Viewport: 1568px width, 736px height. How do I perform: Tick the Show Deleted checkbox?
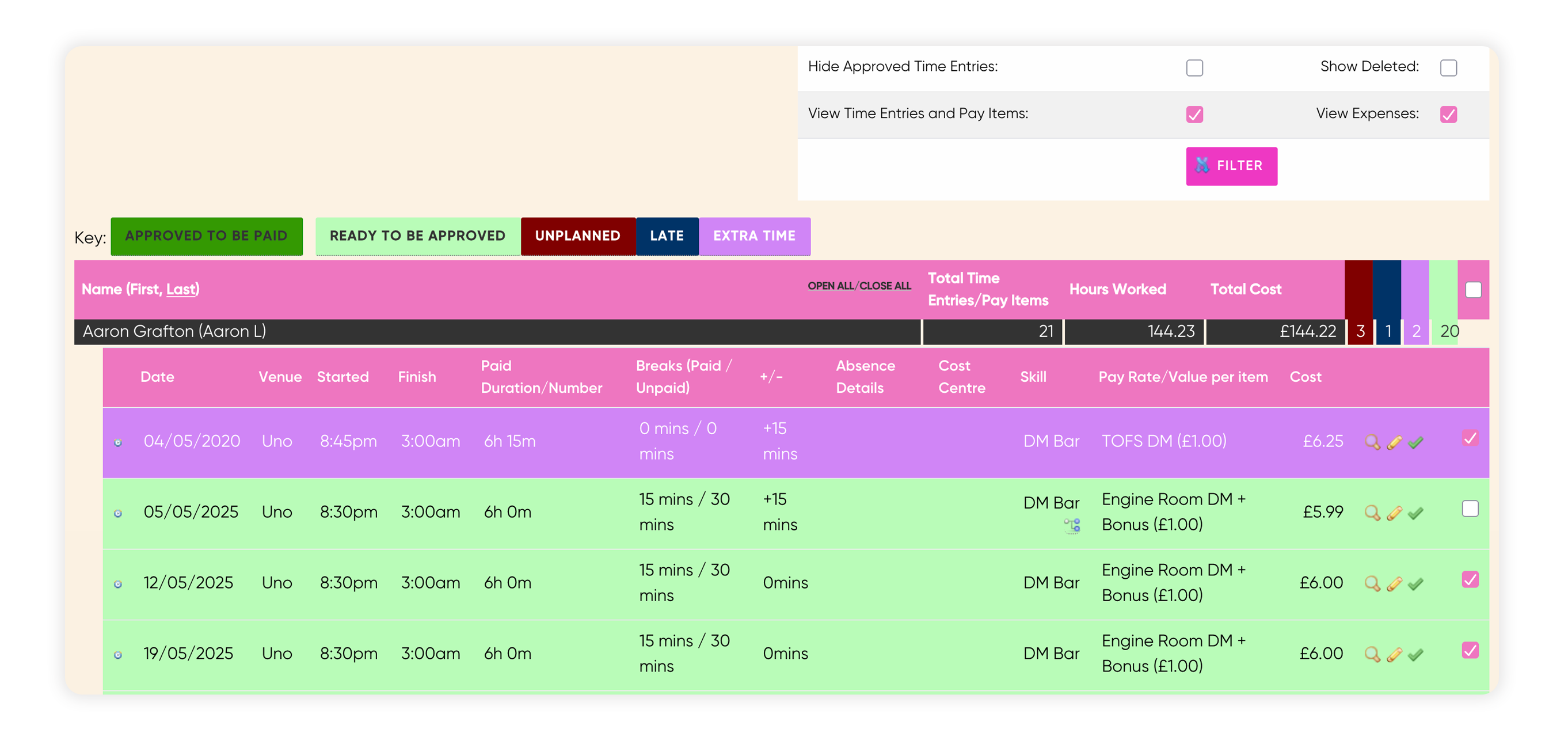[x=1448, y=67]
